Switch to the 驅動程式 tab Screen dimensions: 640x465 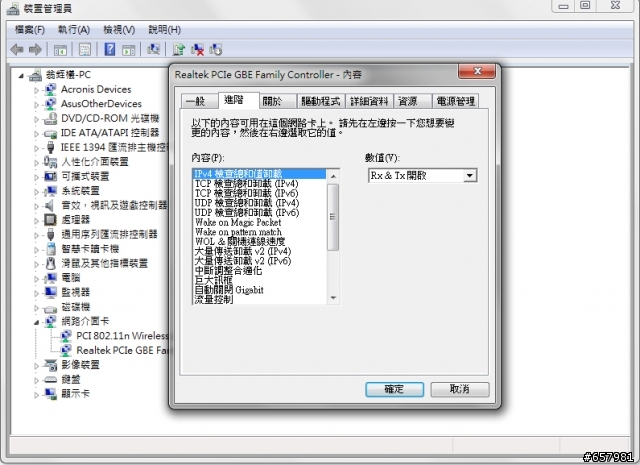coord(320,101)
